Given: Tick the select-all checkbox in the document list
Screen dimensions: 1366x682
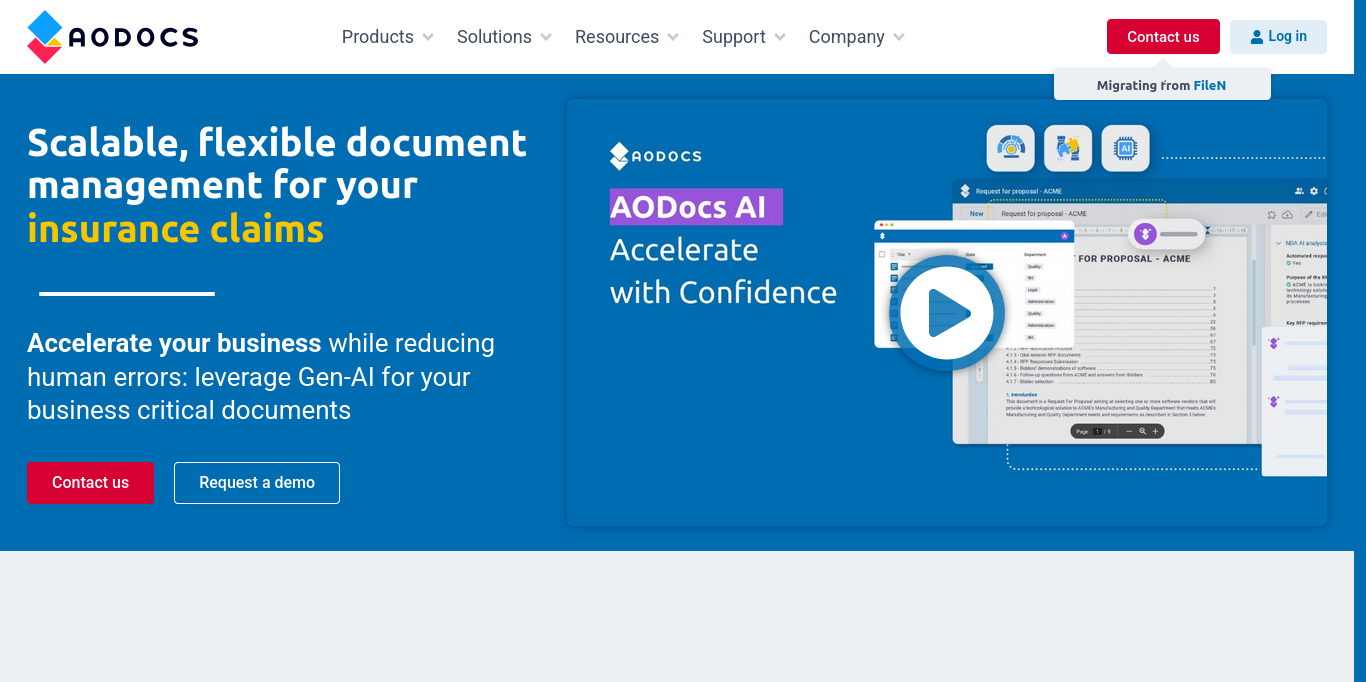Looking at the screenshot, I should [882, 253].
